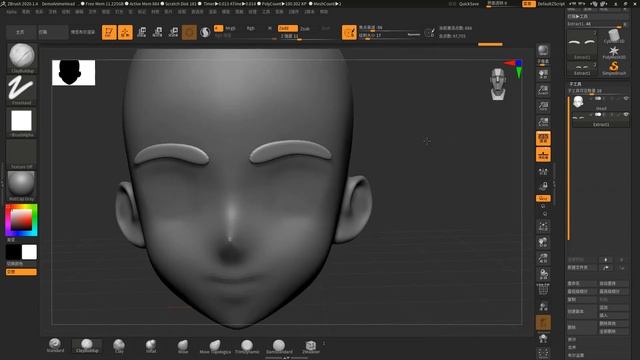Toggle the orange Xyz rotation button
640x360 pixels.
click(543, 198)
